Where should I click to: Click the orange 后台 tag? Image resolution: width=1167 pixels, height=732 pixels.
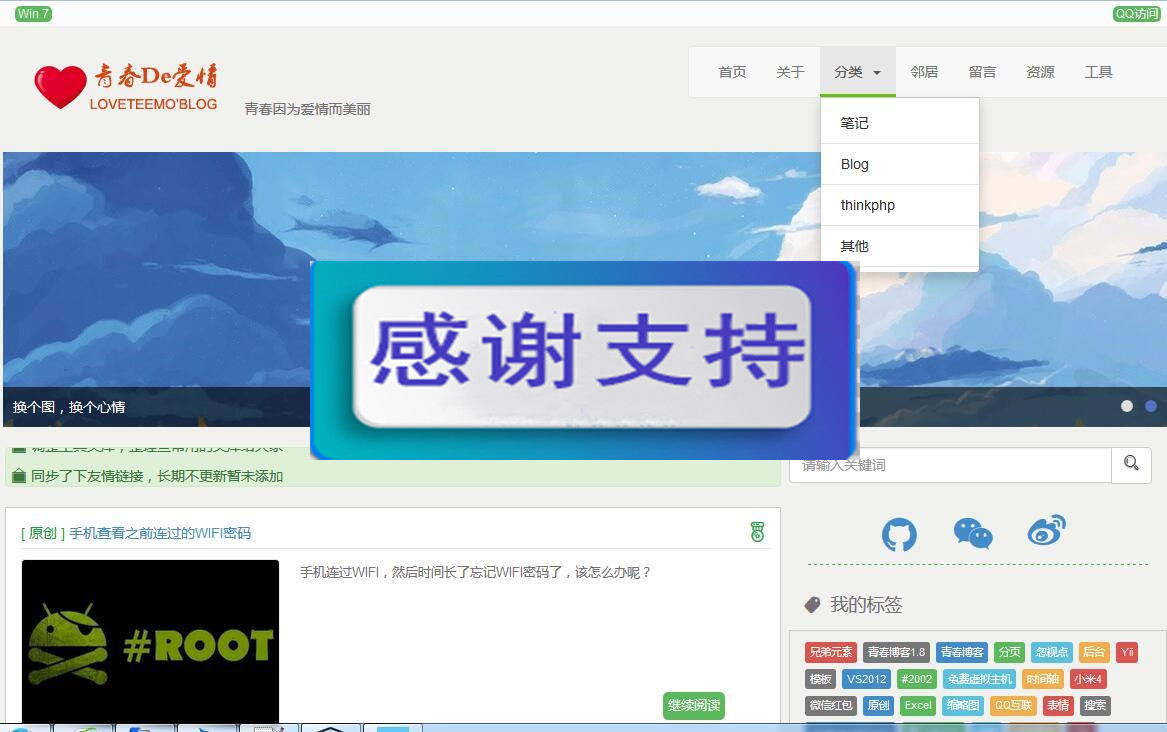point(1093,652)
